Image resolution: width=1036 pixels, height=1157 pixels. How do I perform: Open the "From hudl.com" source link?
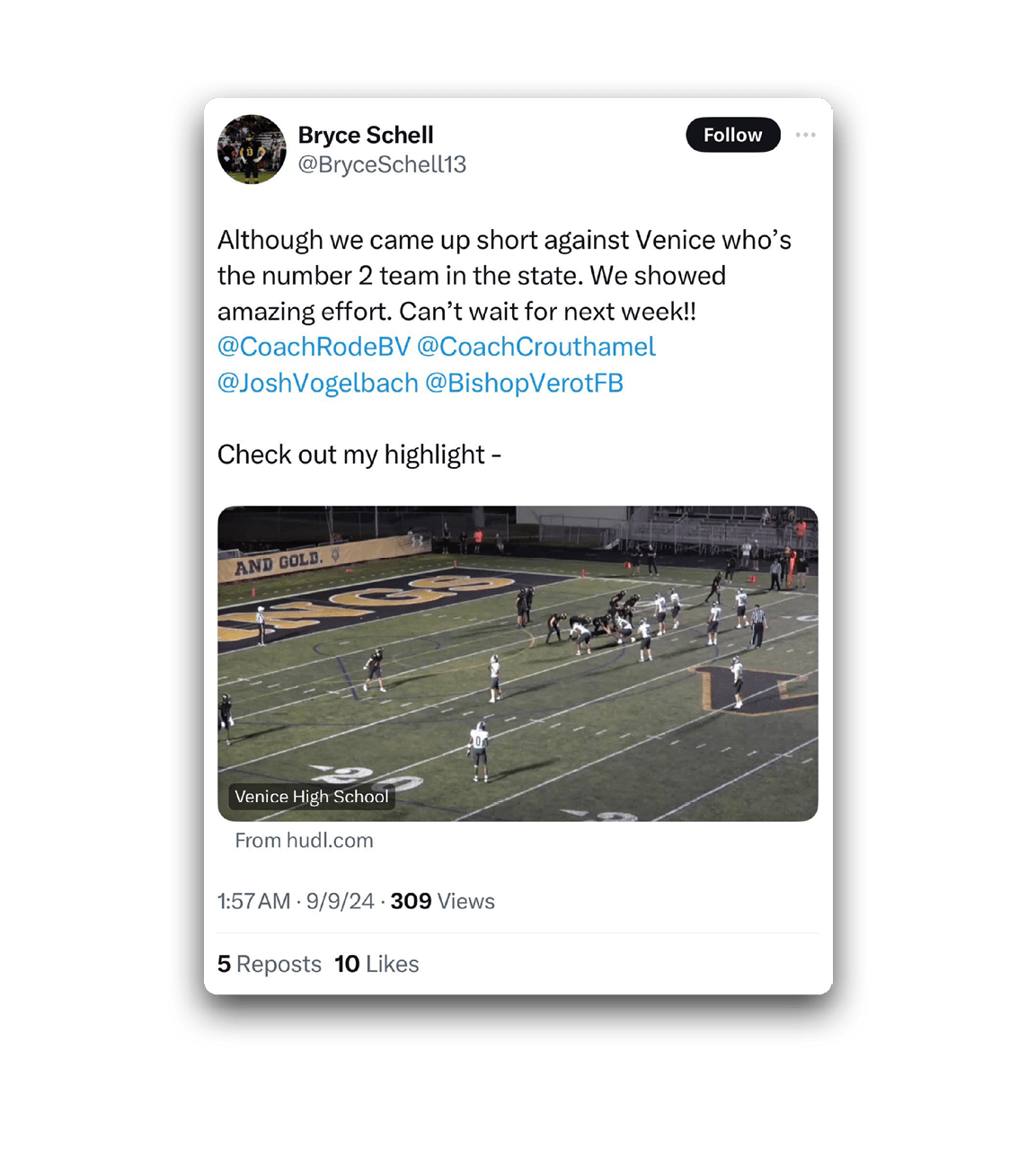point(304,841)
